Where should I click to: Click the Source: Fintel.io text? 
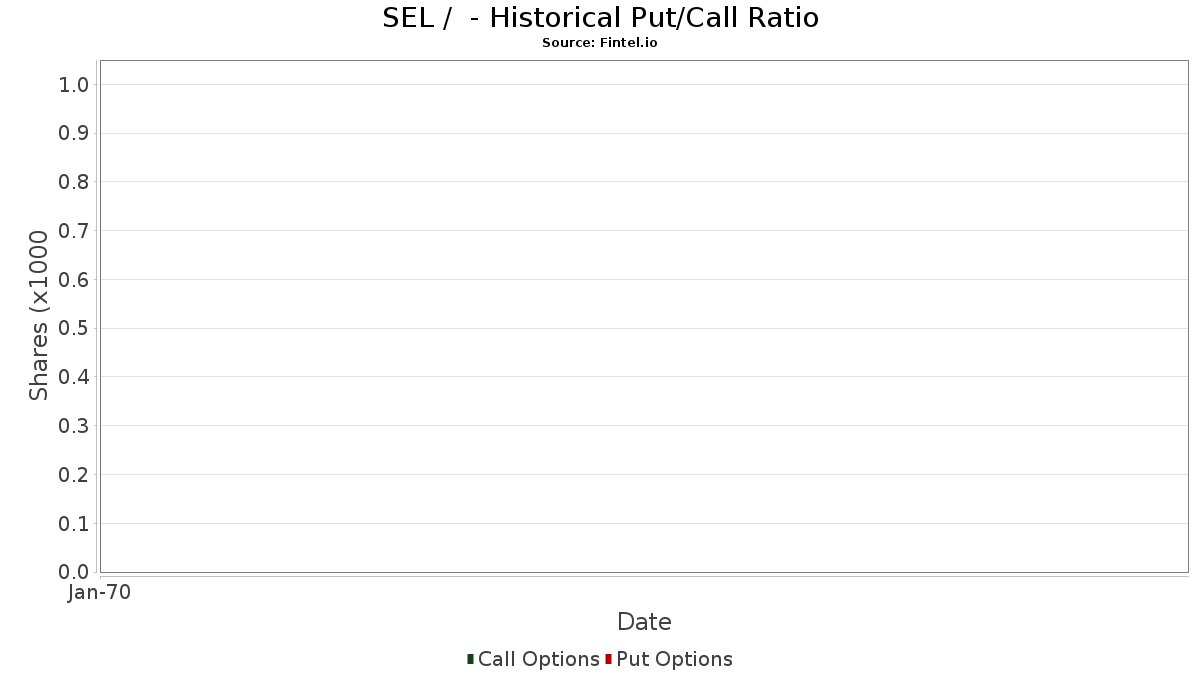[x=600, y=43]
